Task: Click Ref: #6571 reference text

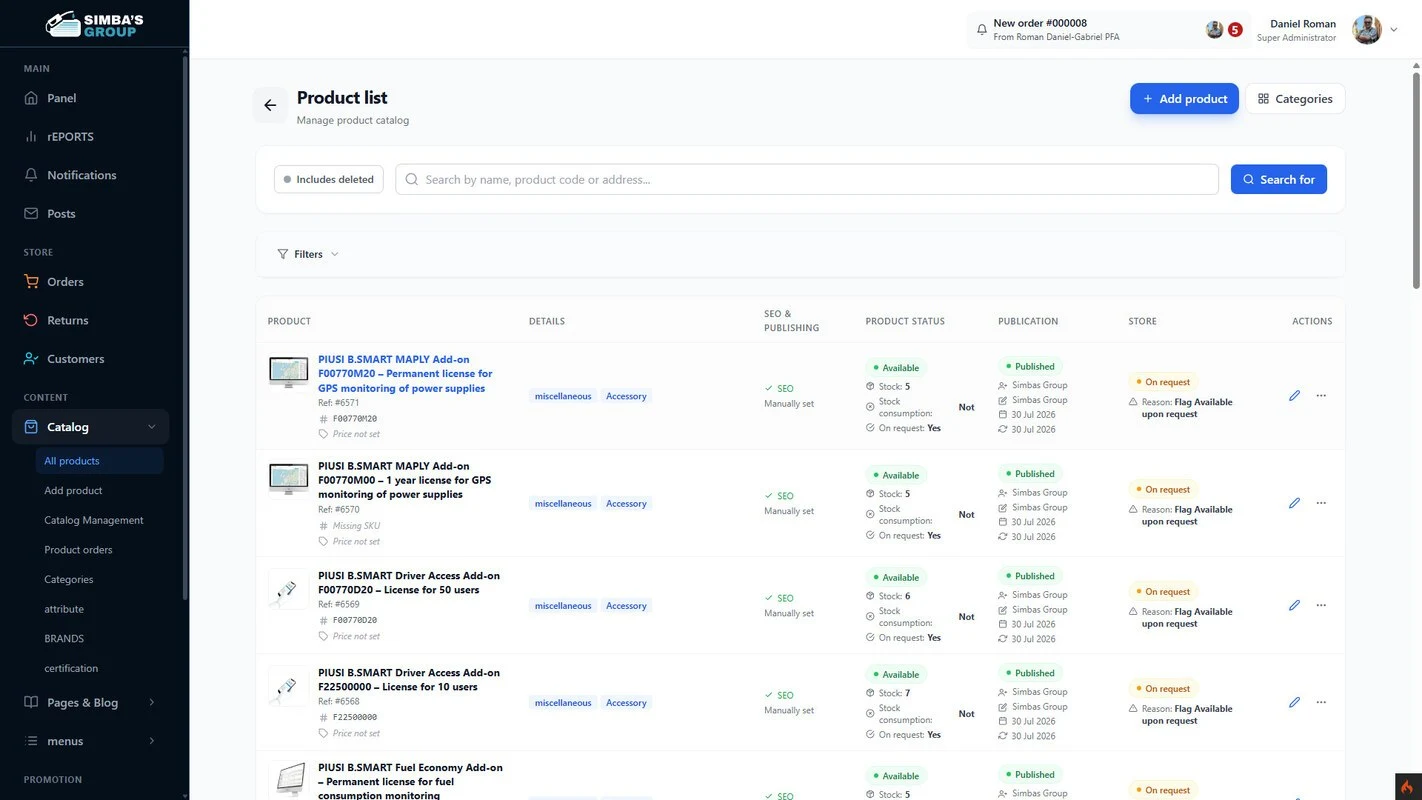Action: pos(339,403)
